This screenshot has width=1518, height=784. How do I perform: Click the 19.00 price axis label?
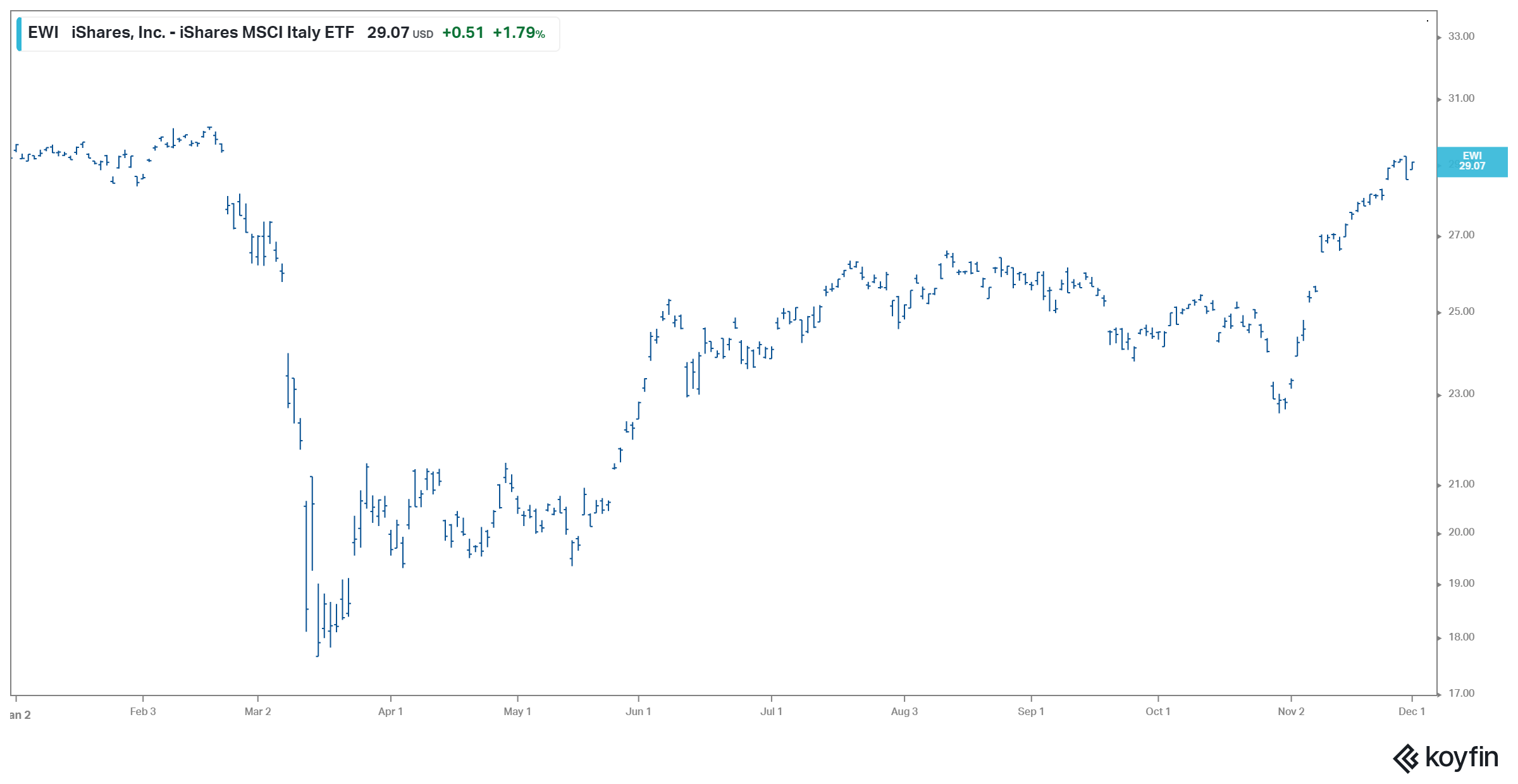[1461, 584]
